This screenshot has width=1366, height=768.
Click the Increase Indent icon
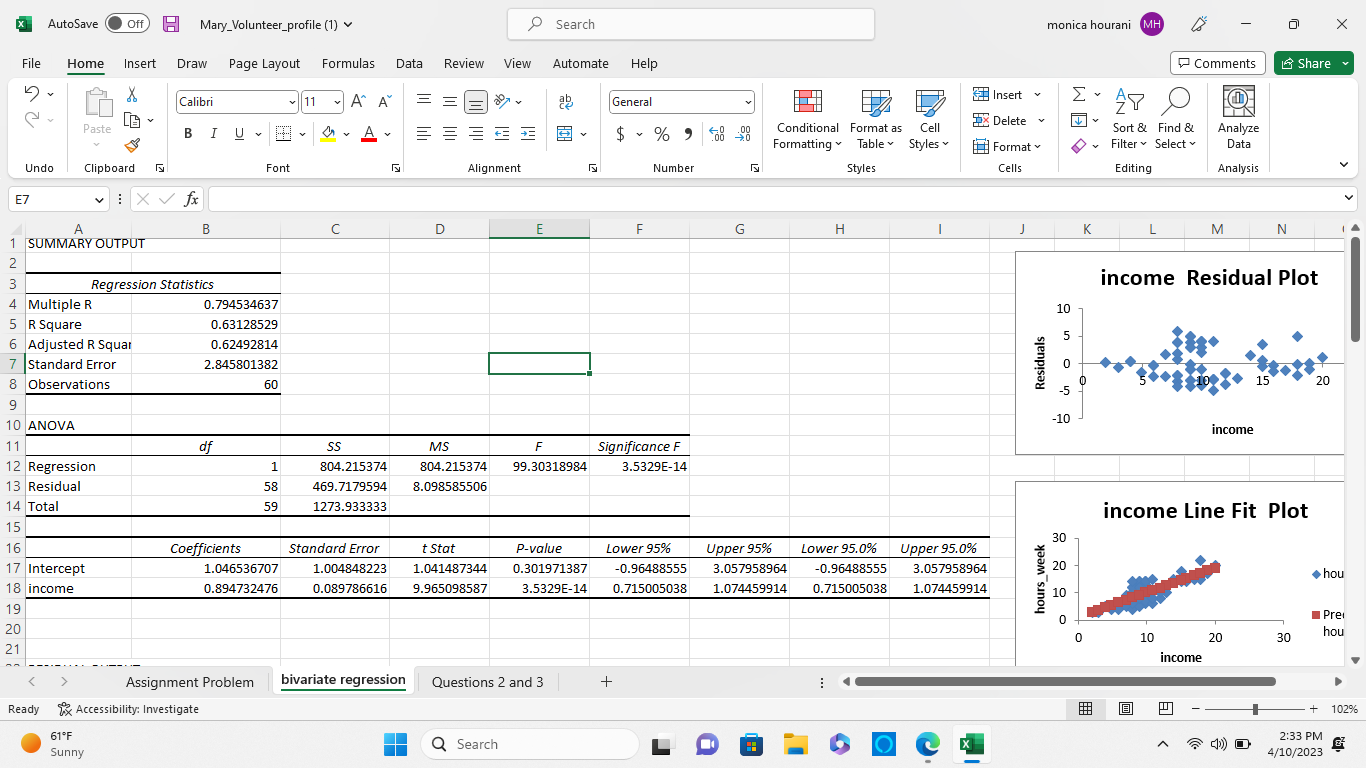tap(527, 134)
